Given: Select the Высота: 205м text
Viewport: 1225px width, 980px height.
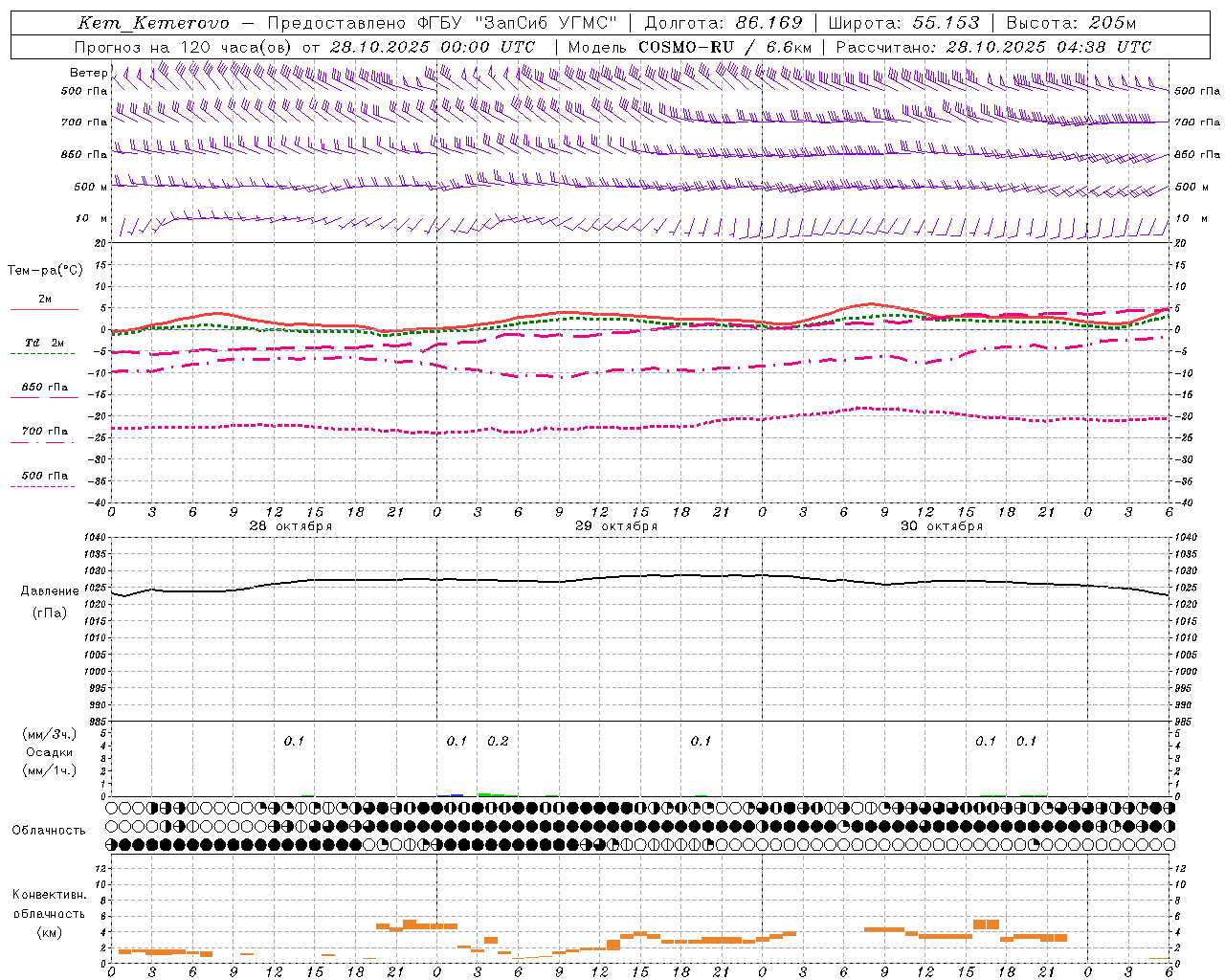Looking at the screenshot, I should (1071, 23).
